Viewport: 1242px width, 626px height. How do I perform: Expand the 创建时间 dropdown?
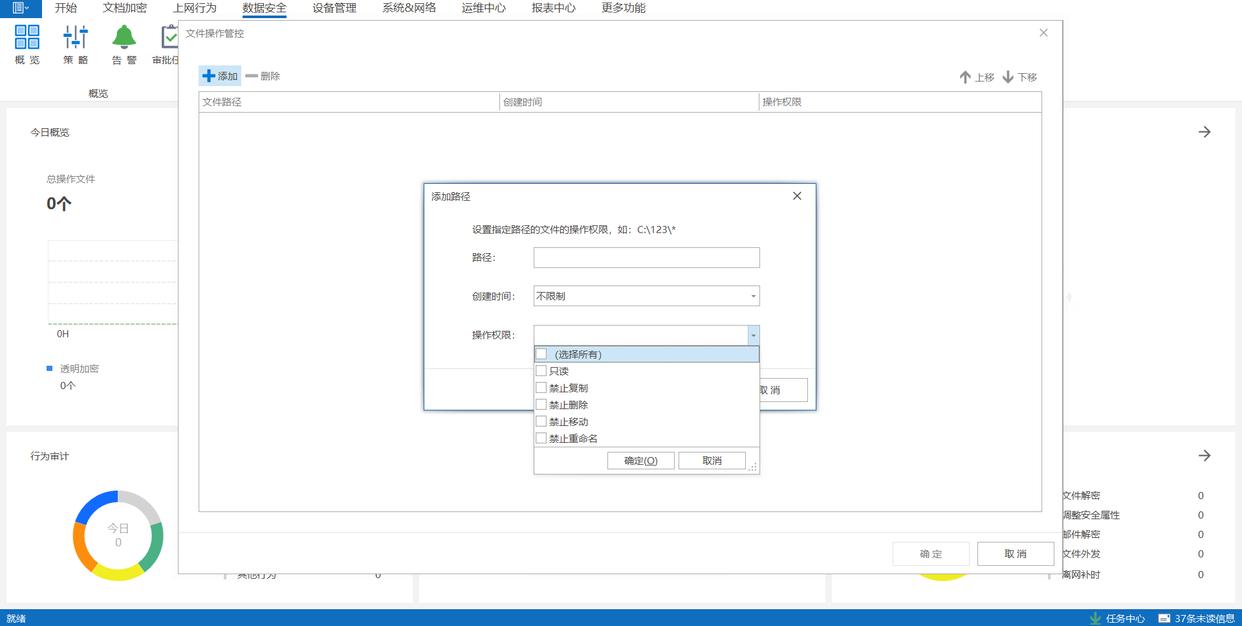pos(753,296)
